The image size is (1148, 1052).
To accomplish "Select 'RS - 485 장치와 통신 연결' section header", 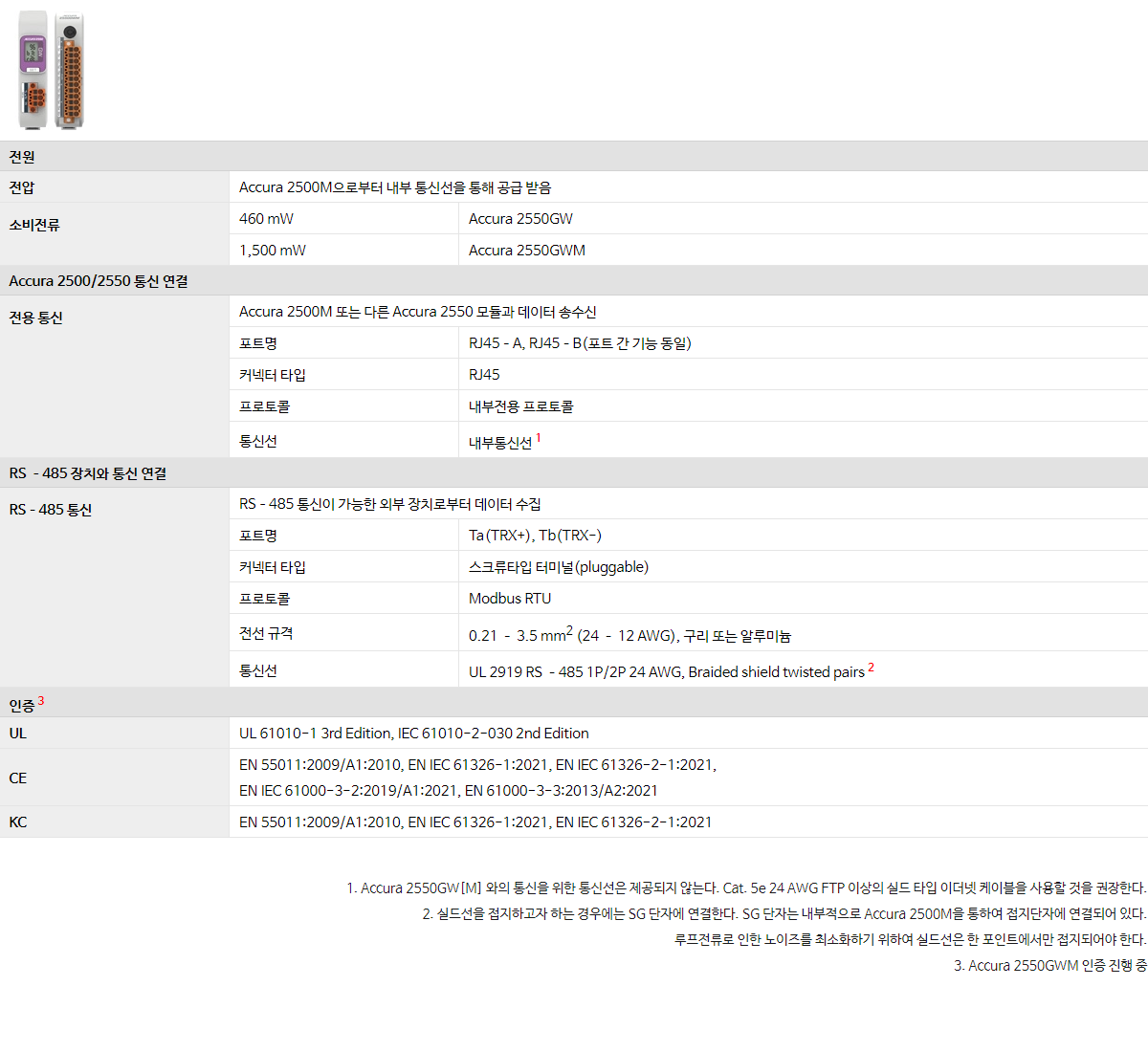I will (574, 473).
